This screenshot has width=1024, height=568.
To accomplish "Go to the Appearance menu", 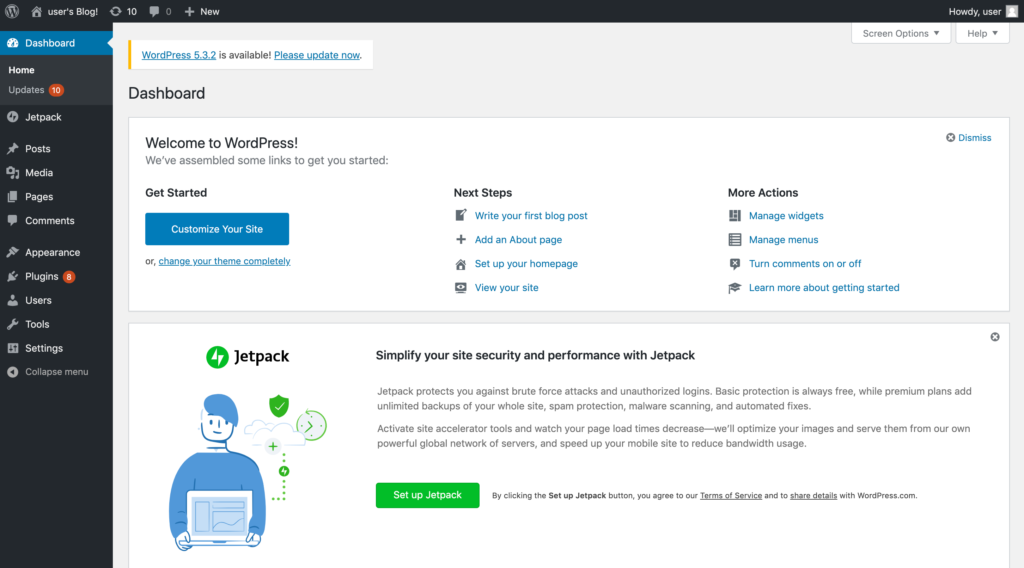I will 52,252.
